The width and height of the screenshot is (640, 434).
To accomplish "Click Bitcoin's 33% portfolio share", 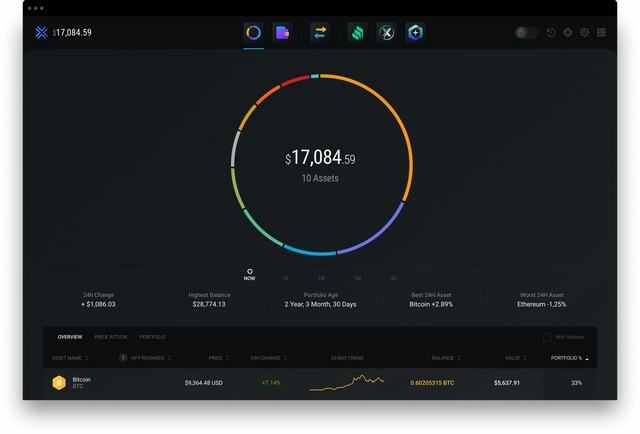I will (x=576, y=383).
